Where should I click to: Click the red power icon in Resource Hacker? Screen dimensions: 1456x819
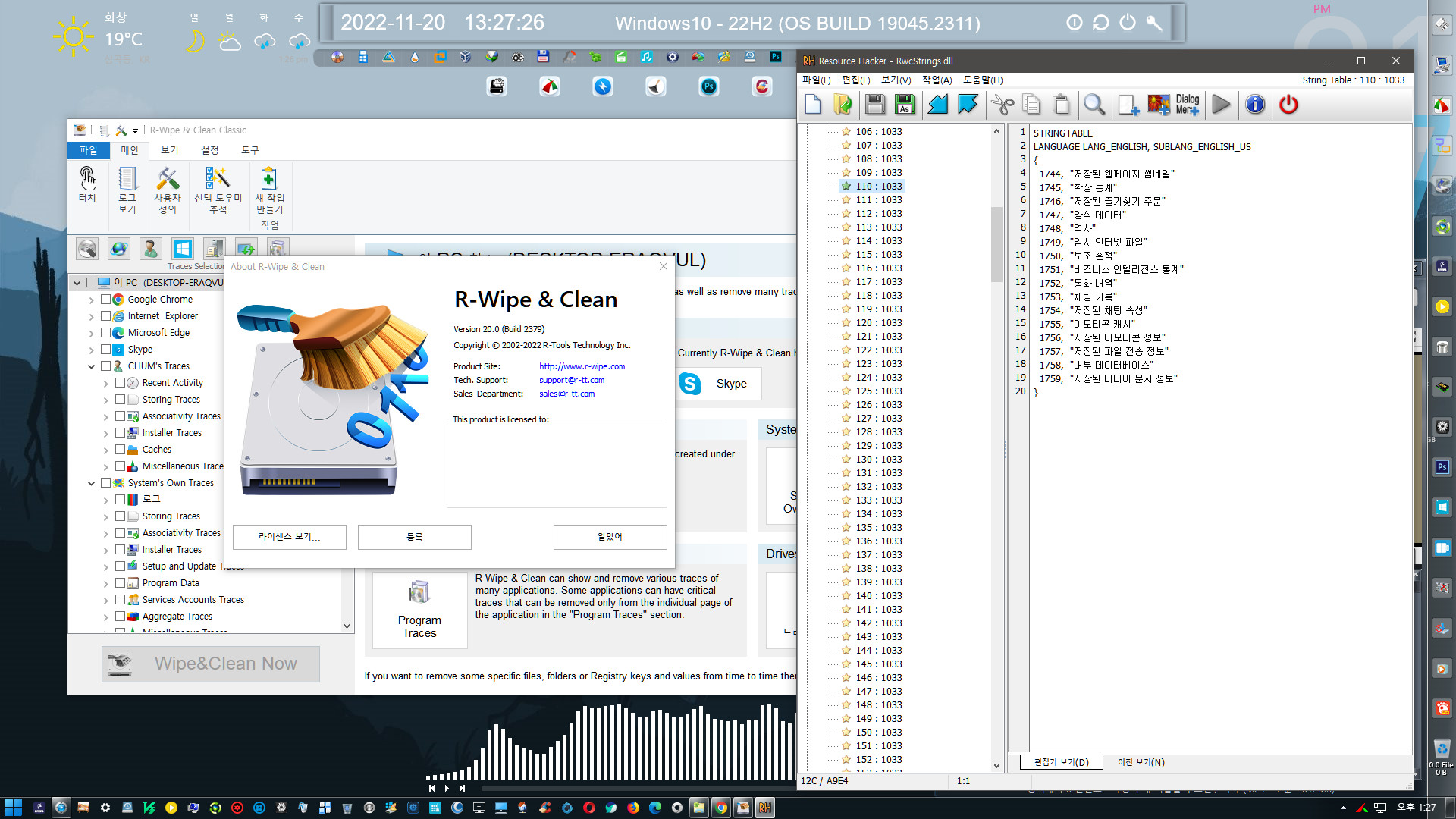click(x=1288, y=105)
